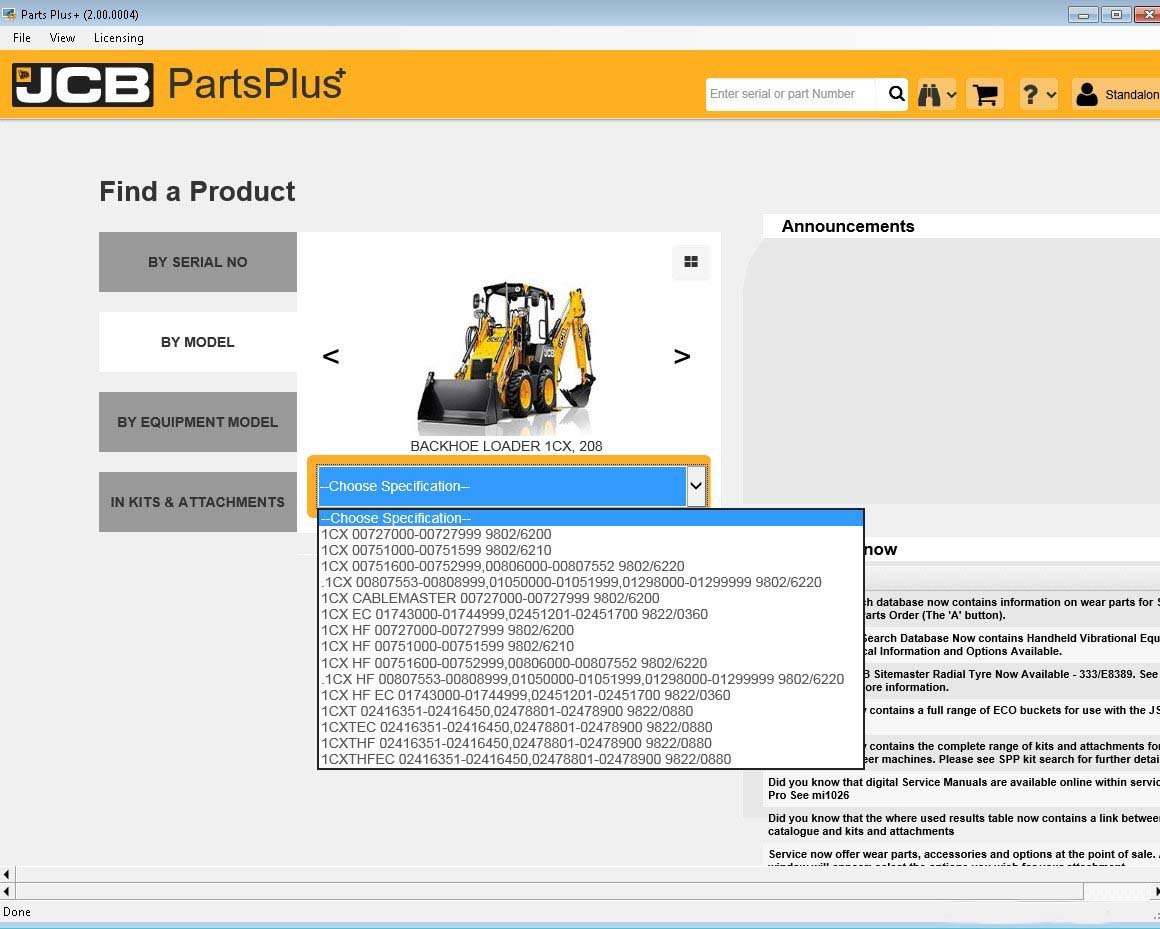Select 1CX HF 00751000-00751599 9802/6210

click(591, 646)
